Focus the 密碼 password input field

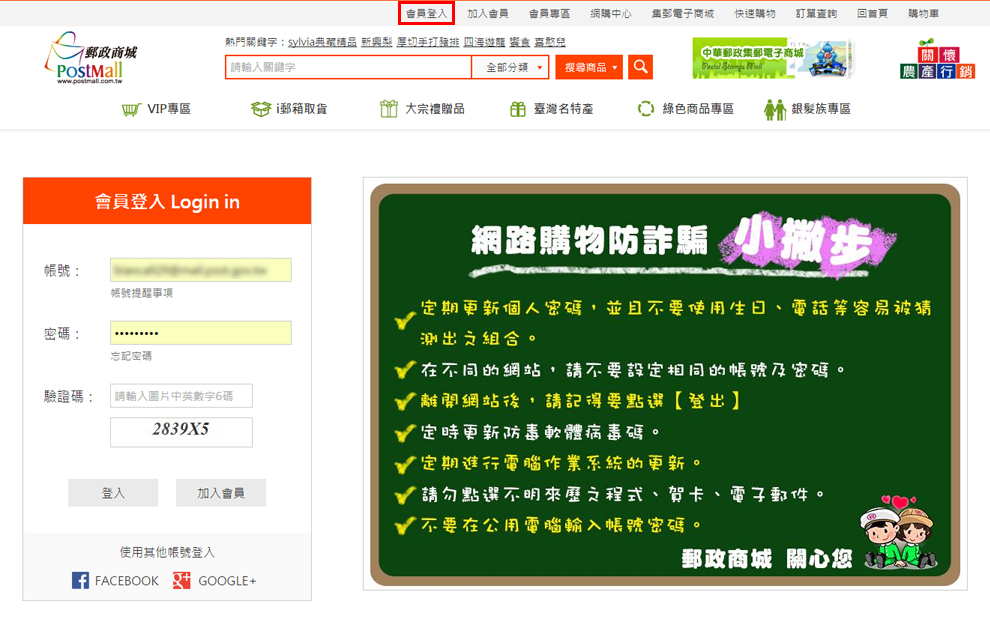coord(201,333)
